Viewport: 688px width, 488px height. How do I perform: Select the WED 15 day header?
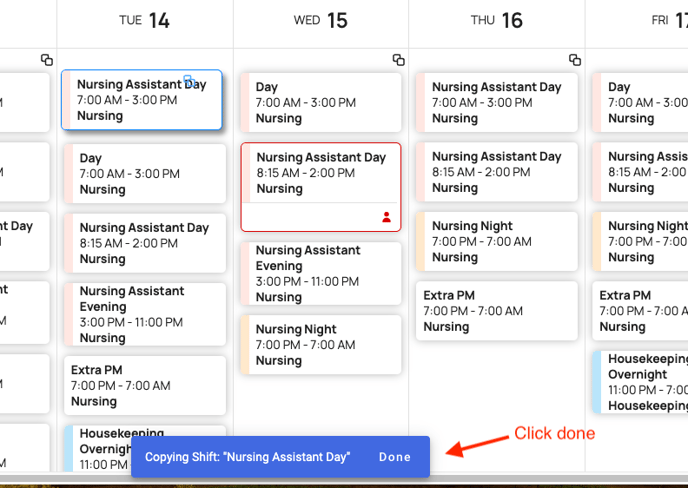click(320, 20)
